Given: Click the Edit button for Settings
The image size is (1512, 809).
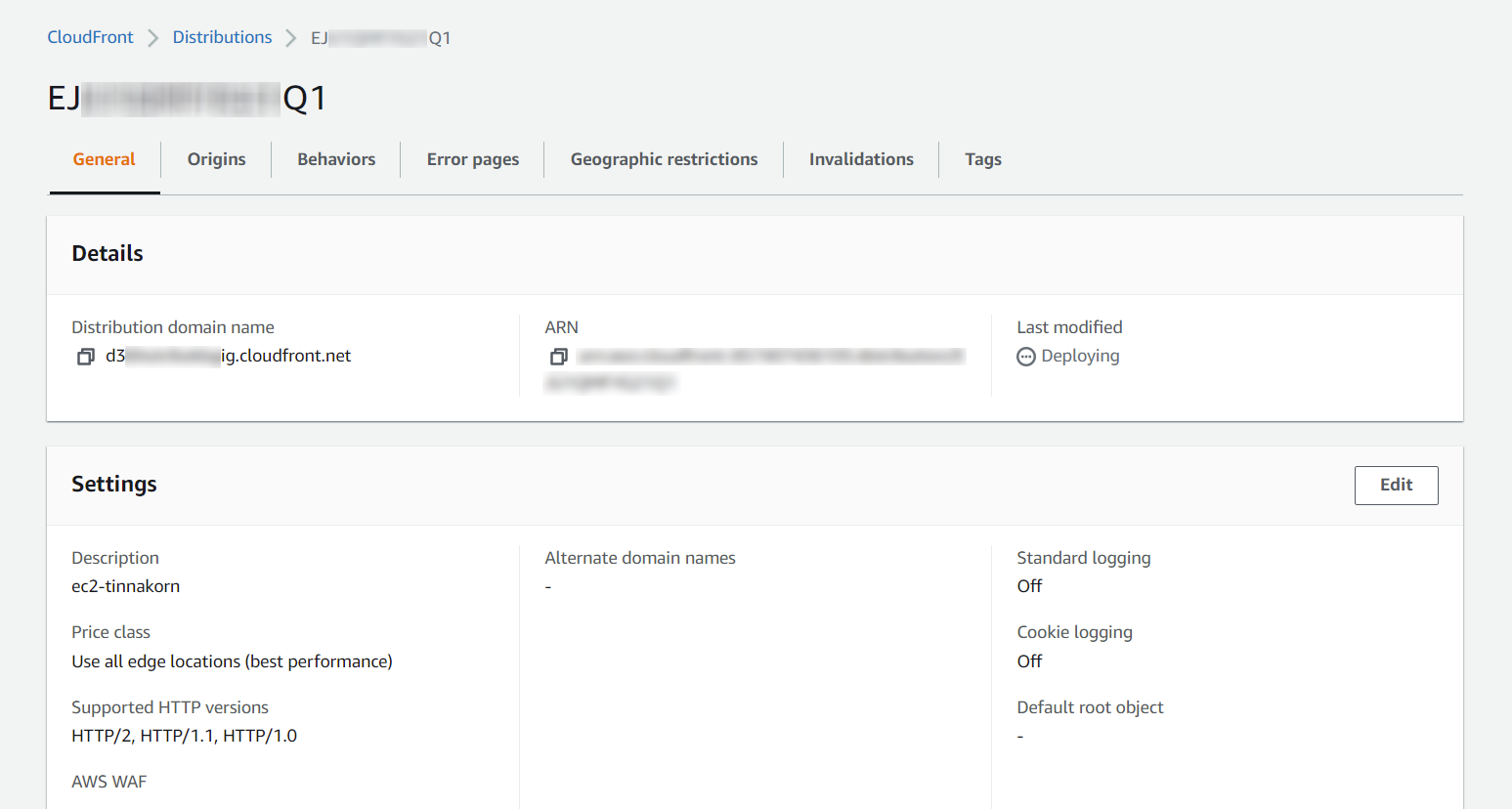Looking at the screenshot, I should [1396, 485].
